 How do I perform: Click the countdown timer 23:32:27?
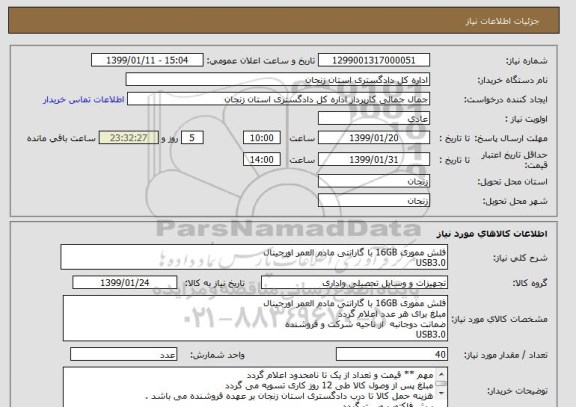tap(129, 138)
